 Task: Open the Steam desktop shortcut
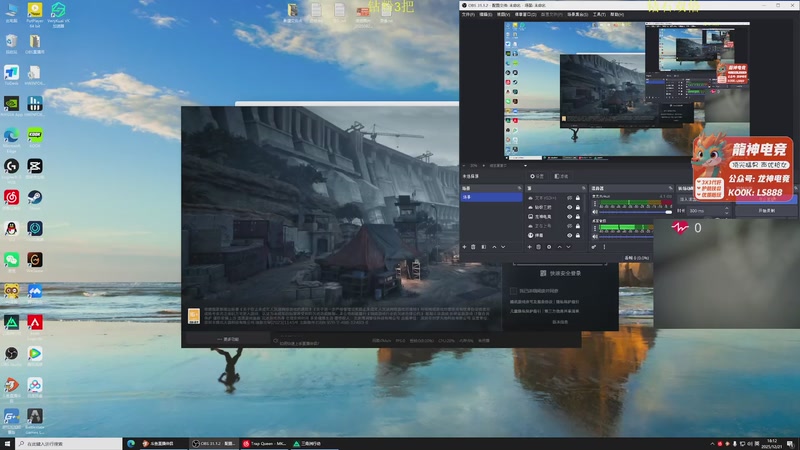click(35, 199)
